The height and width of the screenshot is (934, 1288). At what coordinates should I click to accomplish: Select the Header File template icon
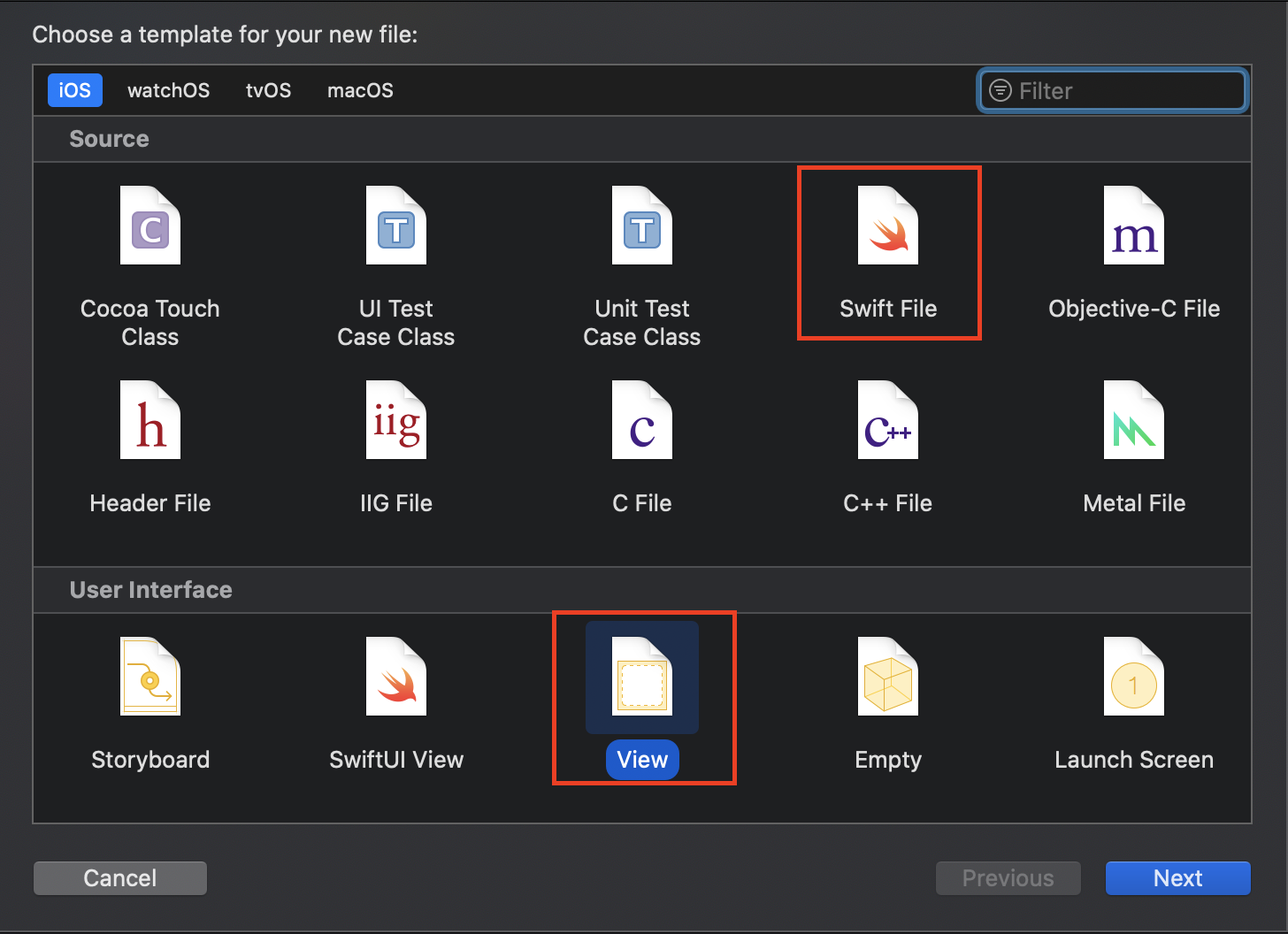point(150,419)
